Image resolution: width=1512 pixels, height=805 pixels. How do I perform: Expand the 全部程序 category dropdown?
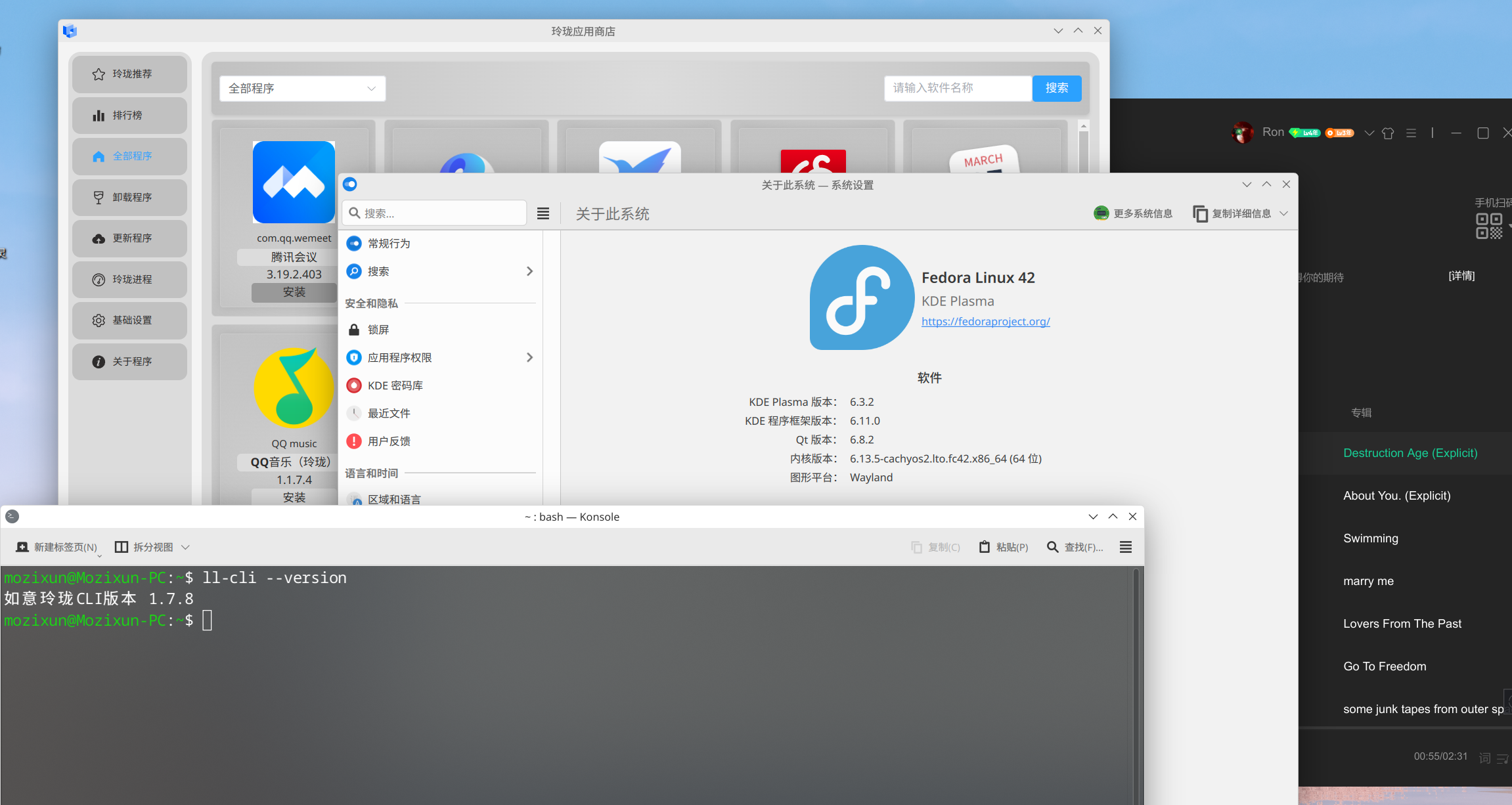[302, 89]
